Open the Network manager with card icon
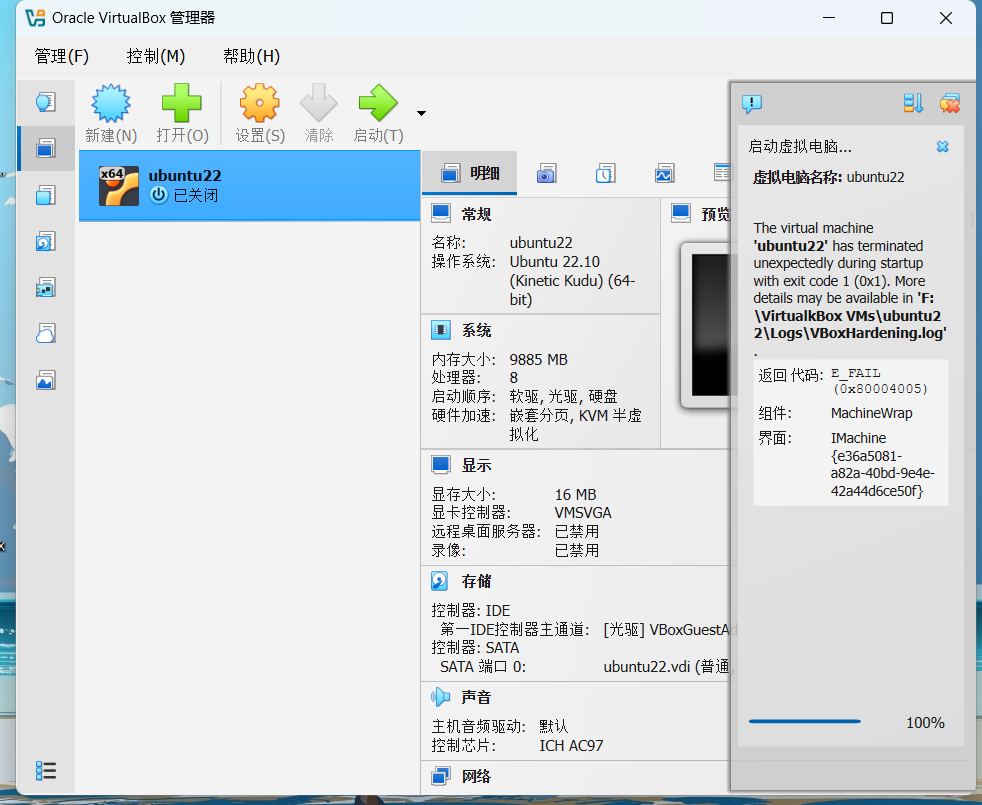 [46, 288]
